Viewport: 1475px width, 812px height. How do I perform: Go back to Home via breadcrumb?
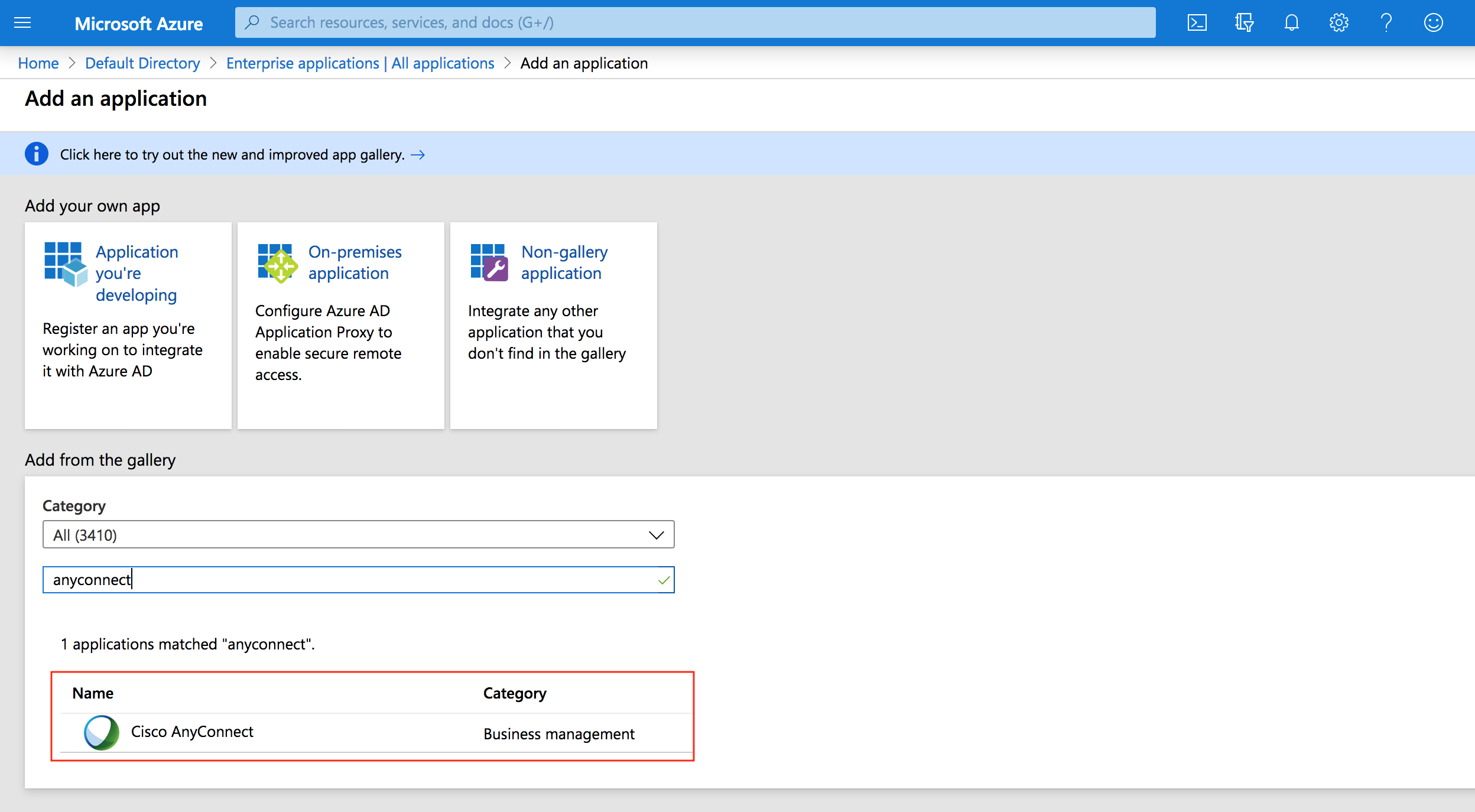pyautogui.click(x=38, y=63)
